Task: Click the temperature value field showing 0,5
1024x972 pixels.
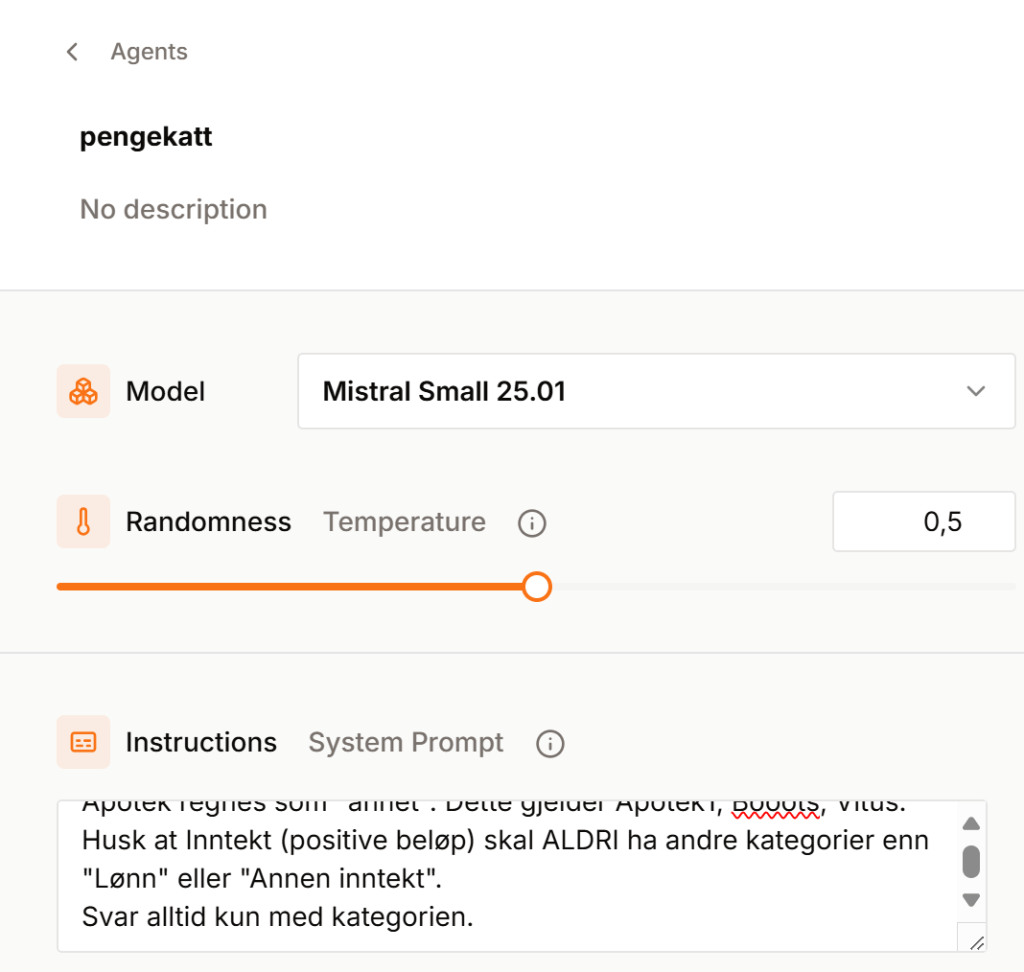Action: (923, 522)
